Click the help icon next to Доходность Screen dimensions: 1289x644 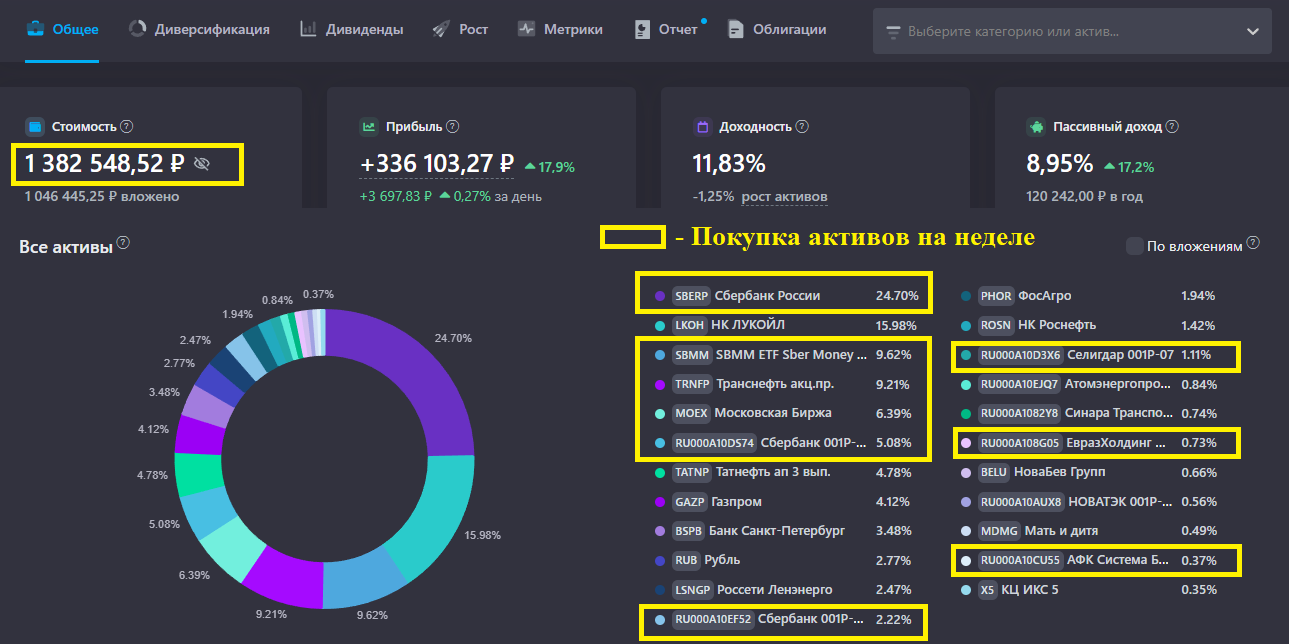[803, 127]
